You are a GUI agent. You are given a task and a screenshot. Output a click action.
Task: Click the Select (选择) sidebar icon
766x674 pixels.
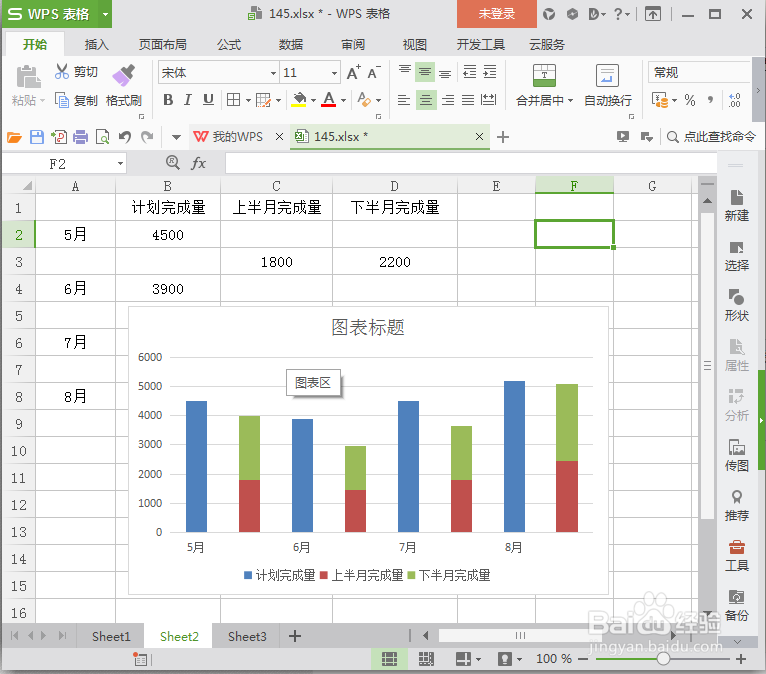point(736,248)
